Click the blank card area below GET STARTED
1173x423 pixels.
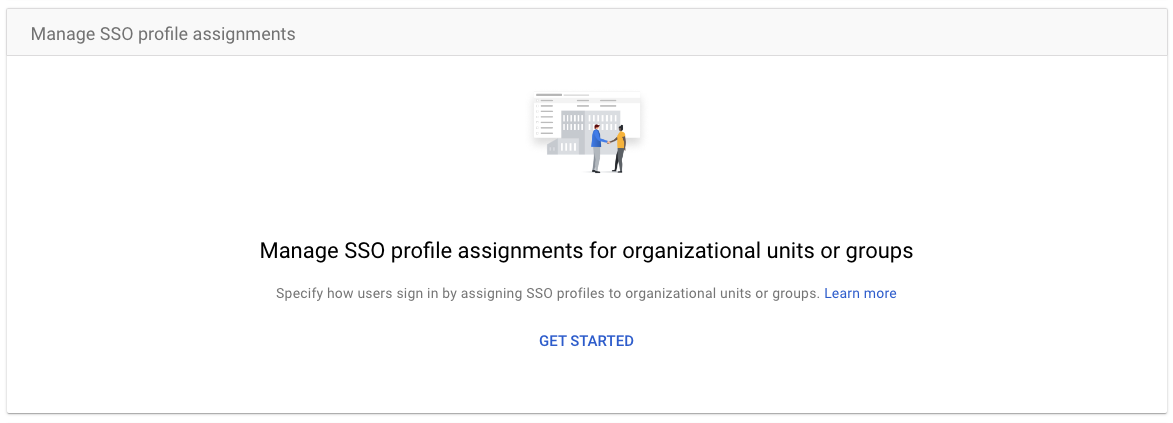[586, 383]
